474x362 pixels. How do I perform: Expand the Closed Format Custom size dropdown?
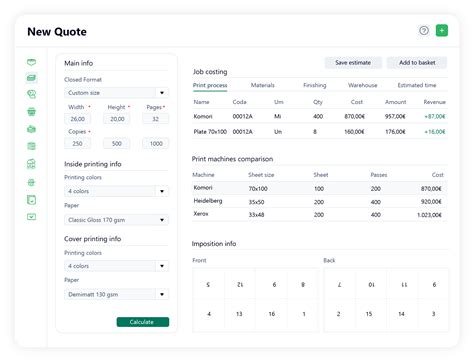point(116,93)
